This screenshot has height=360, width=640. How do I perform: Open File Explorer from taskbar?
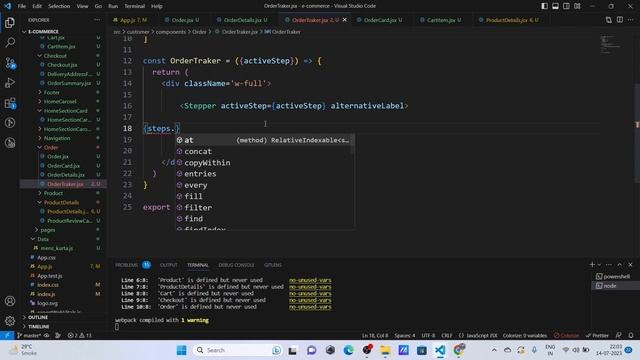click(385, 350)
